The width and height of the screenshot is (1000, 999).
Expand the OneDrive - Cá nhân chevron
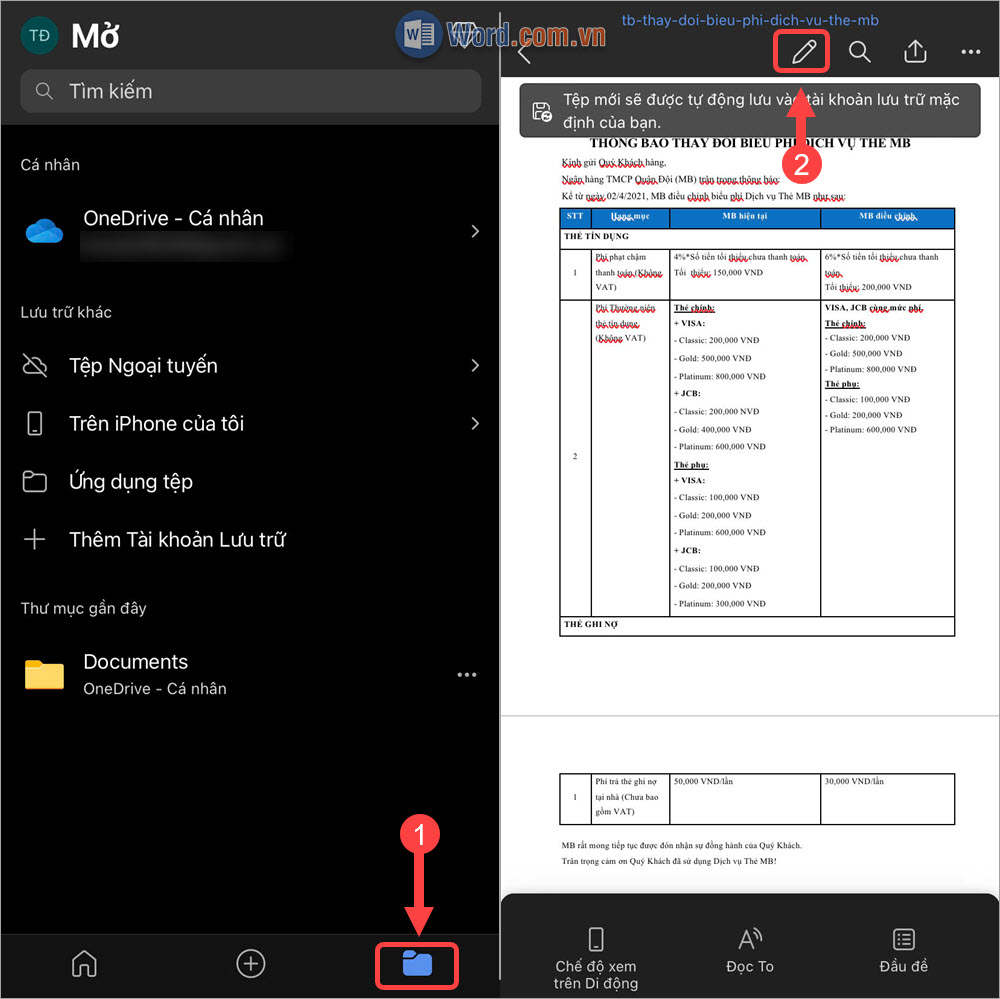pos(475,231)
